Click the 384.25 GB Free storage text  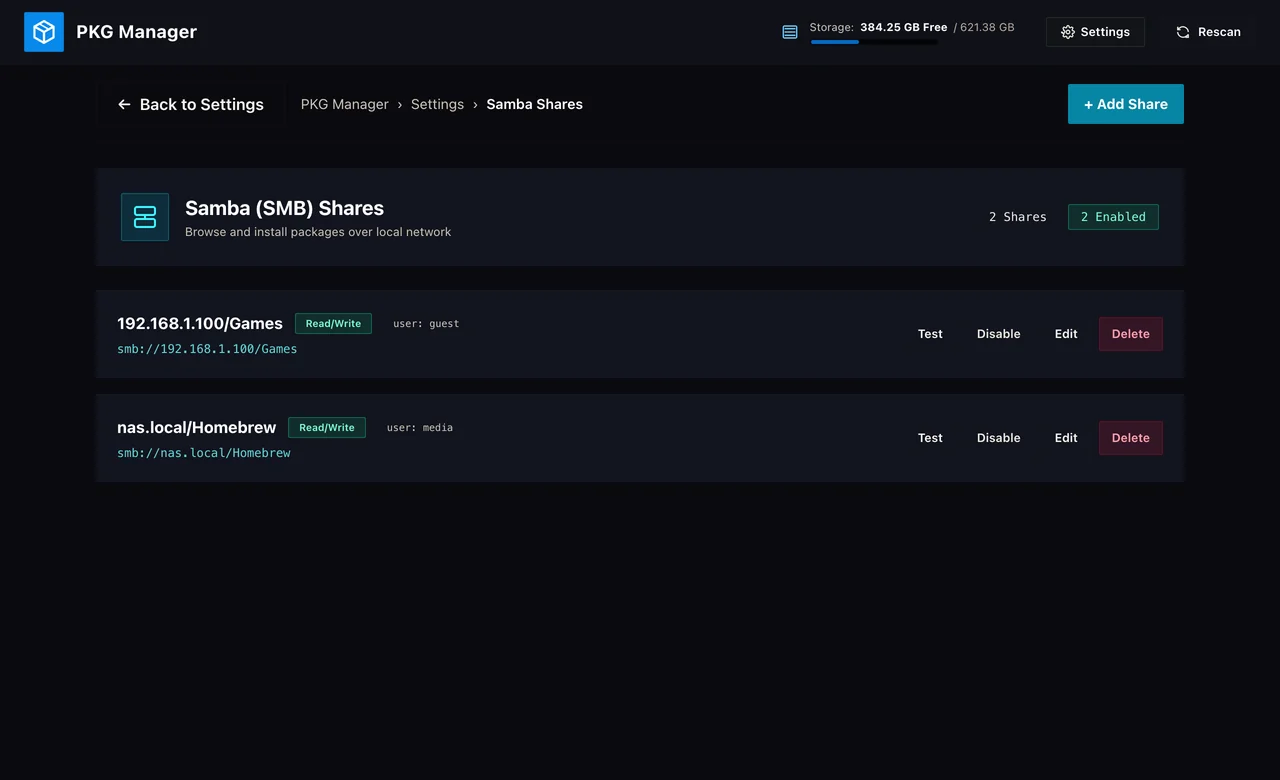(x=904, y=28)
